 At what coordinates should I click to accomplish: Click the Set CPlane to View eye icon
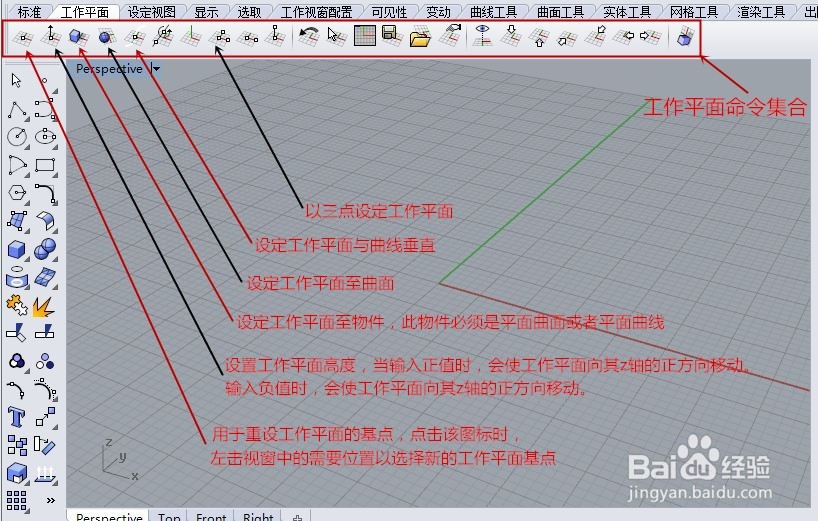pos(483,35)
